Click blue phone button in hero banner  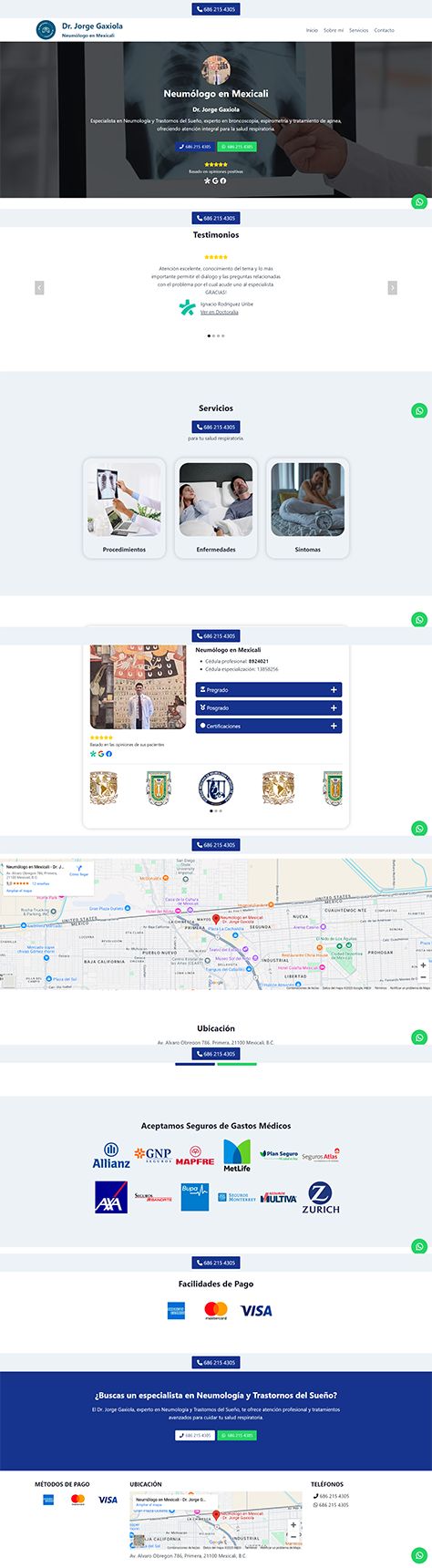tap(195, 146)
